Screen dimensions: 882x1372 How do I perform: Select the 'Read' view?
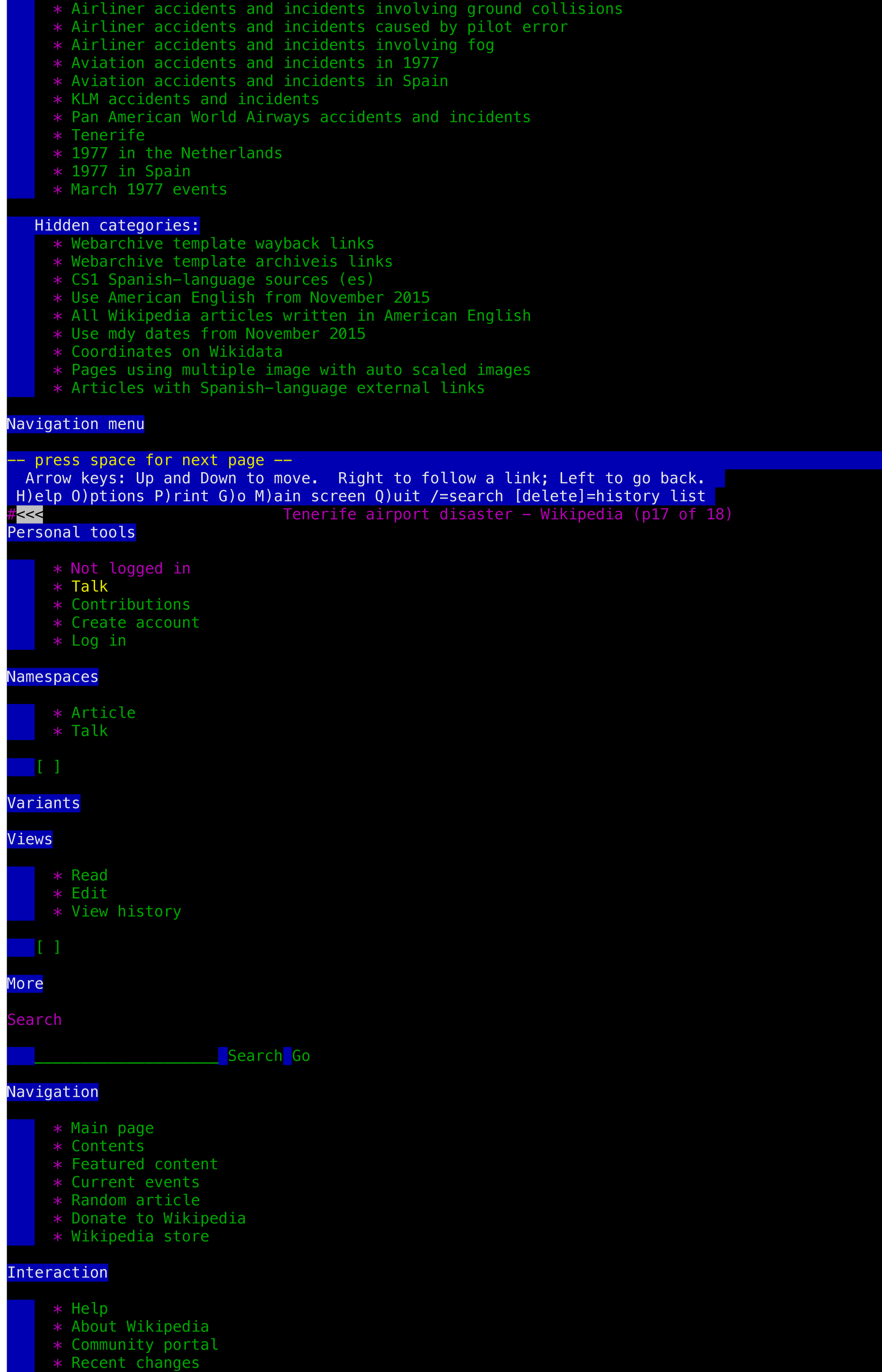(89, 876)
